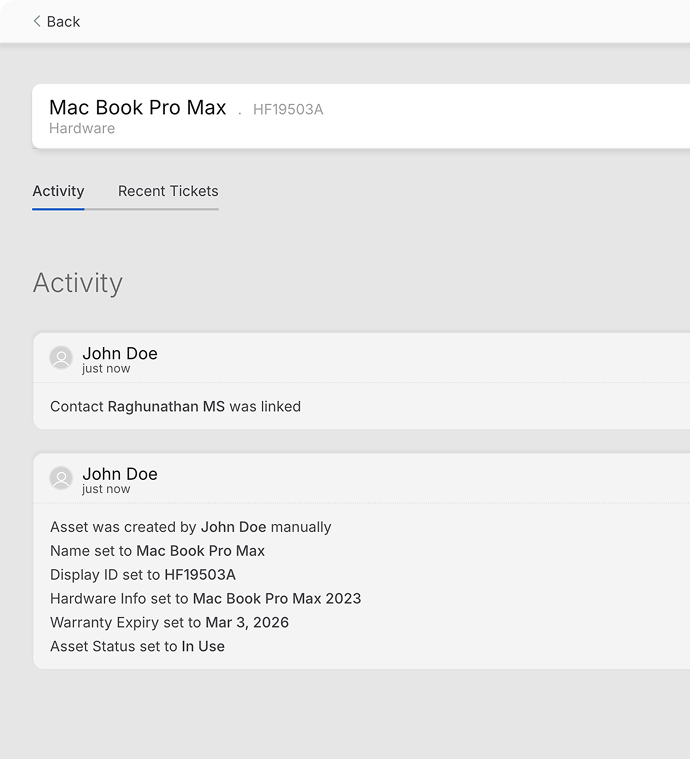Click the avatar on the asset created entry
690x759 pixels.
[x=61, y=479]
